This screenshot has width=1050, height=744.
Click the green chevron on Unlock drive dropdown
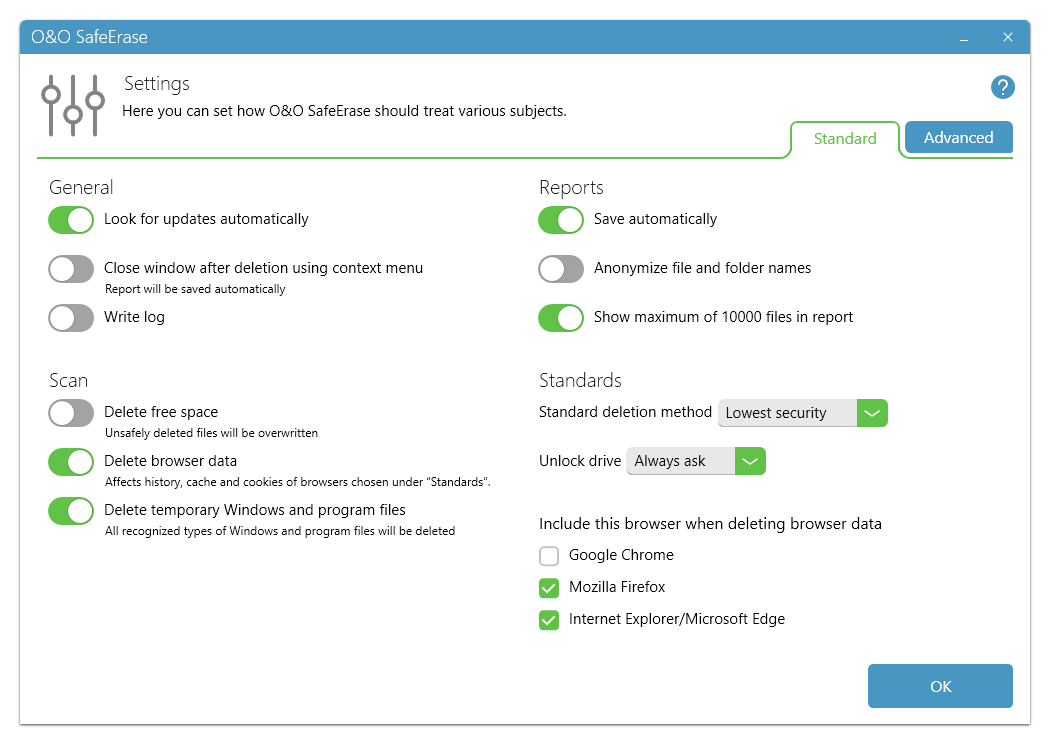(x=751, y=461)
